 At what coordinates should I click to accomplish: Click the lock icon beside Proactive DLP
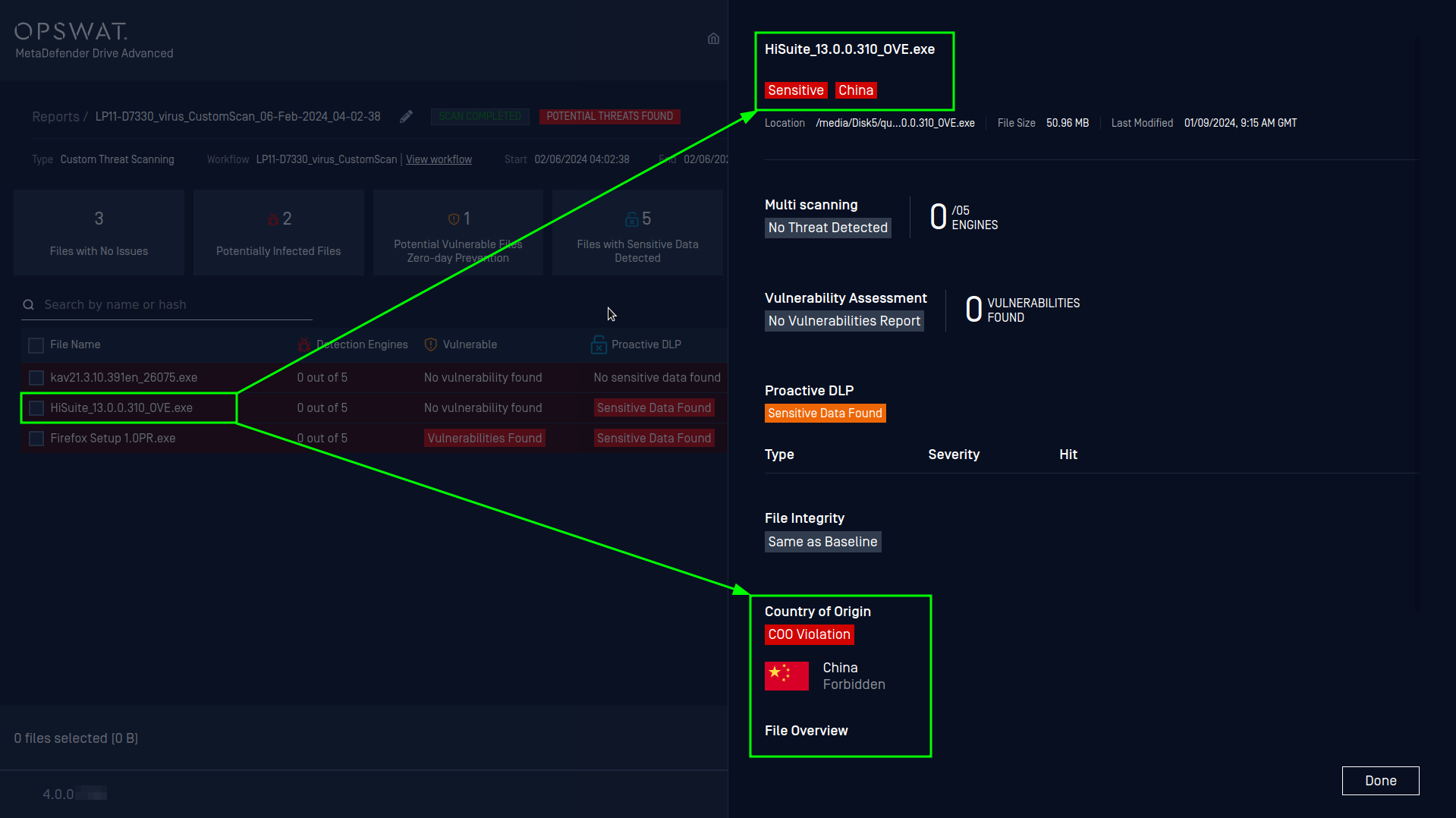click(x=599, y=345)
